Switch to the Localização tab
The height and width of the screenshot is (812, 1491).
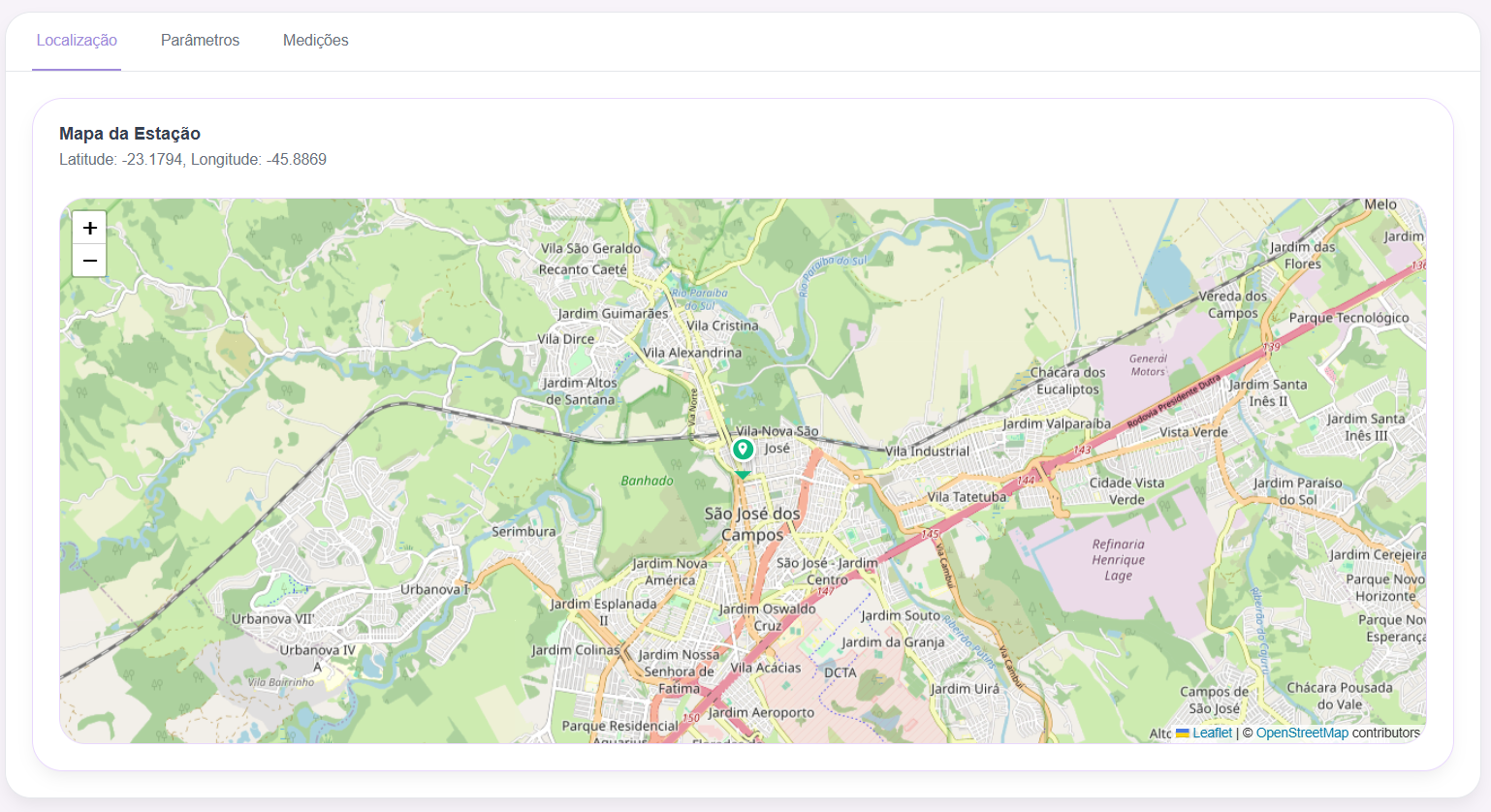coord(77,41)
